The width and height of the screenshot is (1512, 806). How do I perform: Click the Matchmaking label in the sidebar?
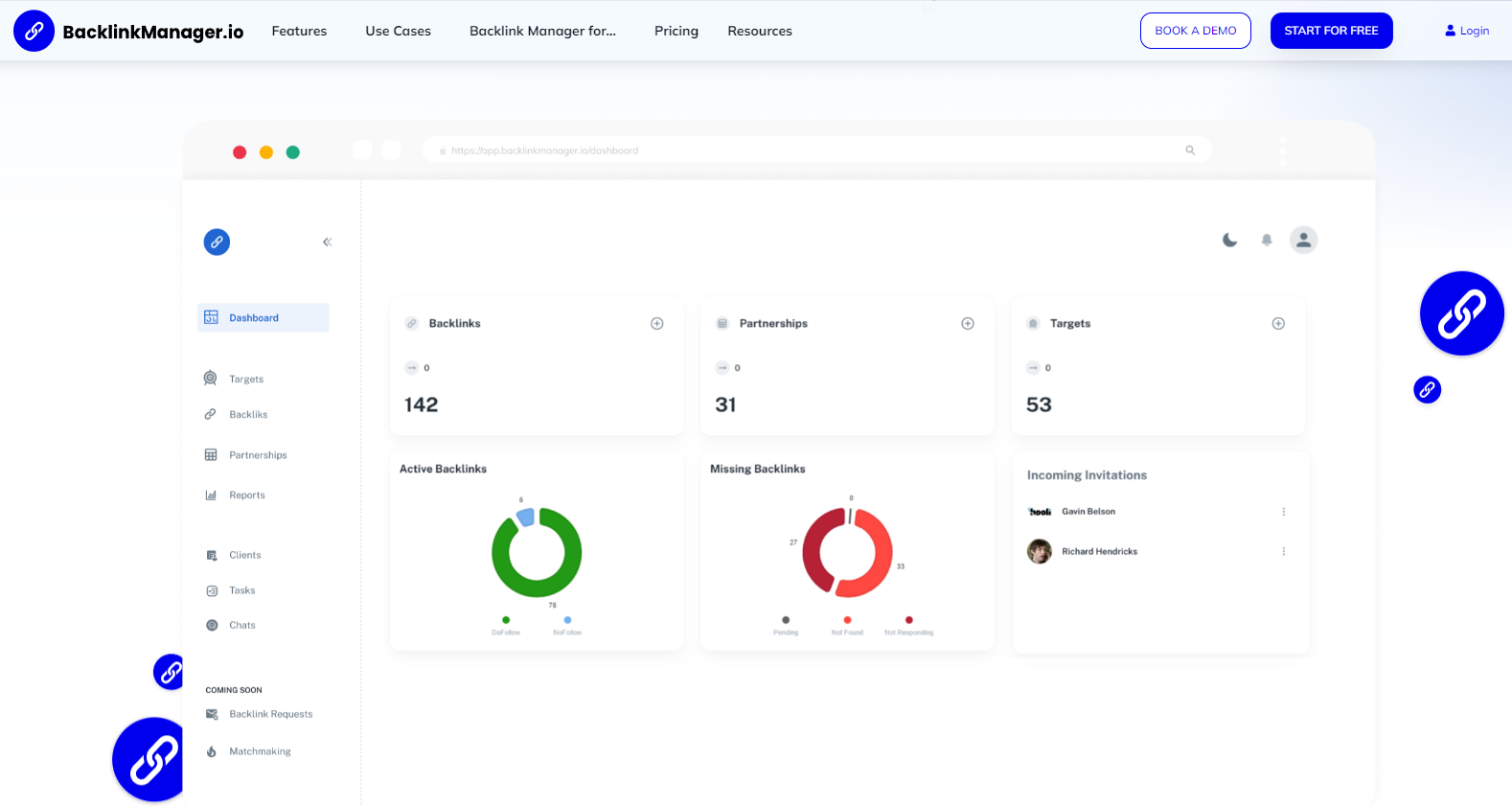pyautogui.click(x=260, y=752)
